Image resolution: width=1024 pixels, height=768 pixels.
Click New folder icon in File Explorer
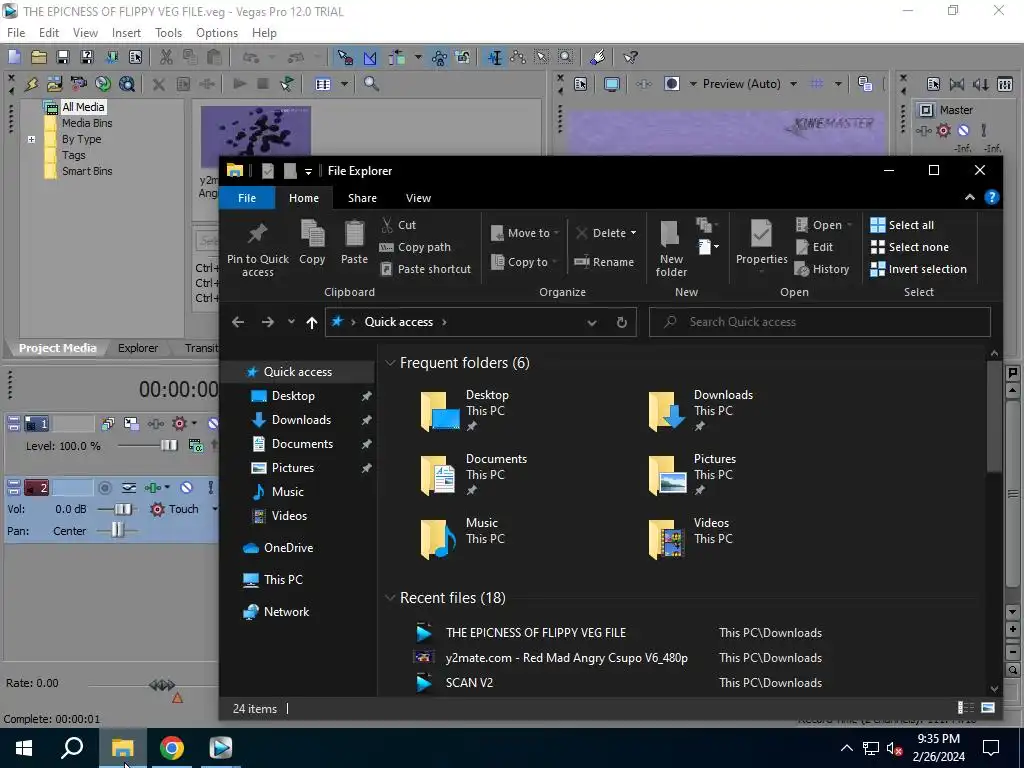[671, 234]
